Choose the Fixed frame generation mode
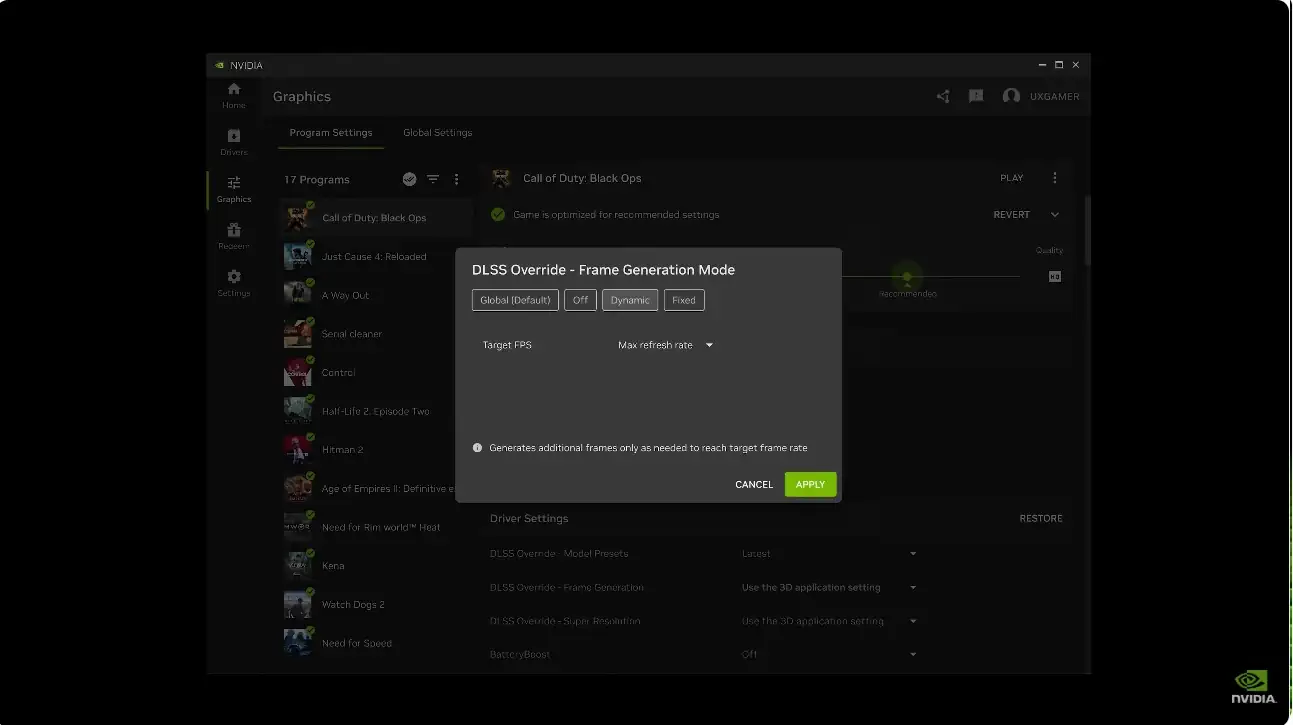Screen dimensions: 1293x725 tap(684, 300)
